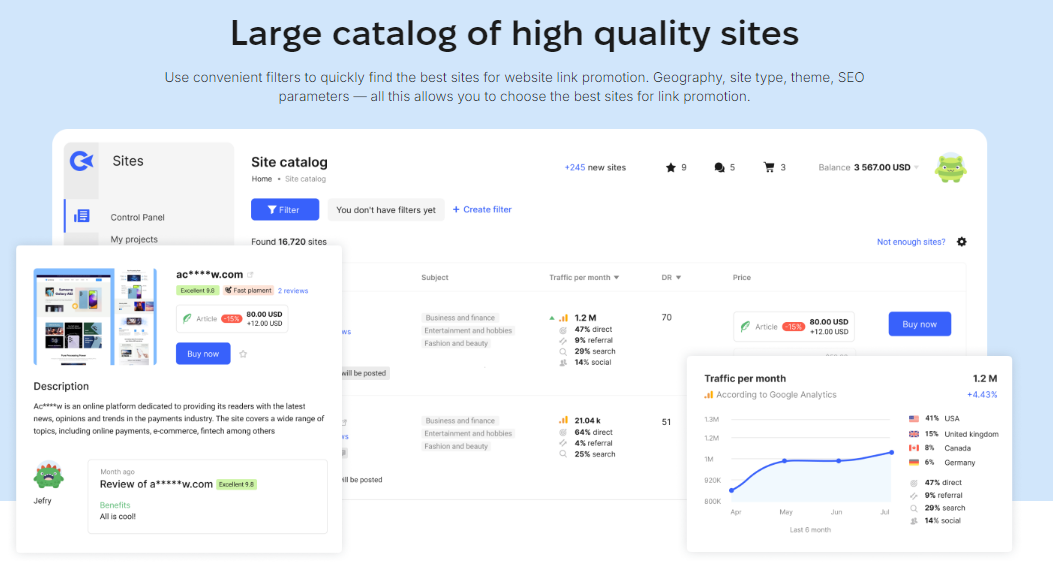1053x564 pixels.
Task: Open the messages chat bubble icon
Action: tap(719, 167)
